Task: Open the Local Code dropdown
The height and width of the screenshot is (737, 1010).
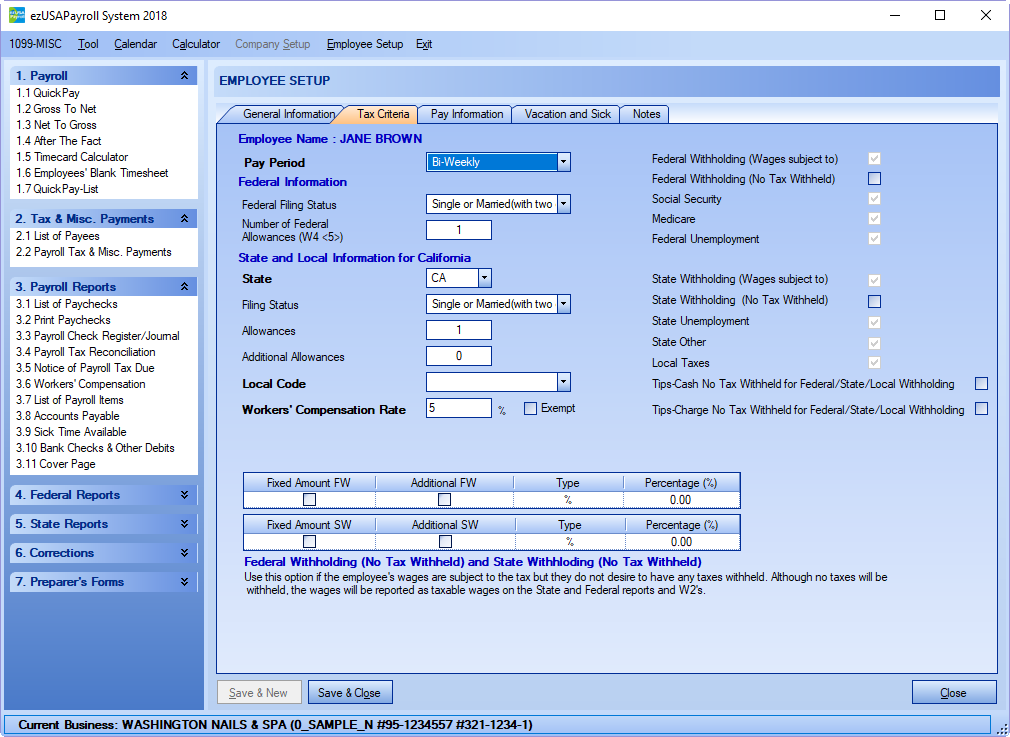Action: coord(563,382)
